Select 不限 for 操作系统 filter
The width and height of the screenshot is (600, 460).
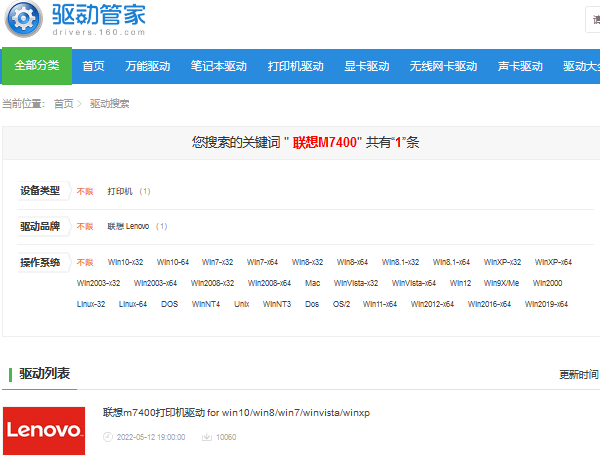pos(85,263)
